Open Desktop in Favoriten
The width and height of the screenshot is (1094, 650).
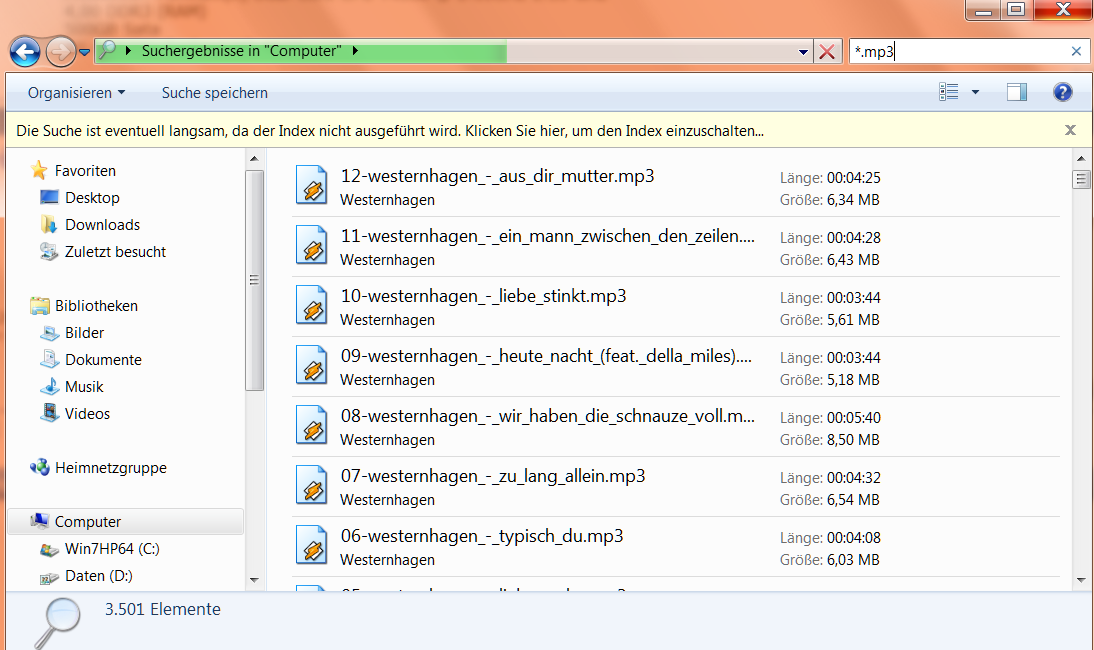point(92,198)
